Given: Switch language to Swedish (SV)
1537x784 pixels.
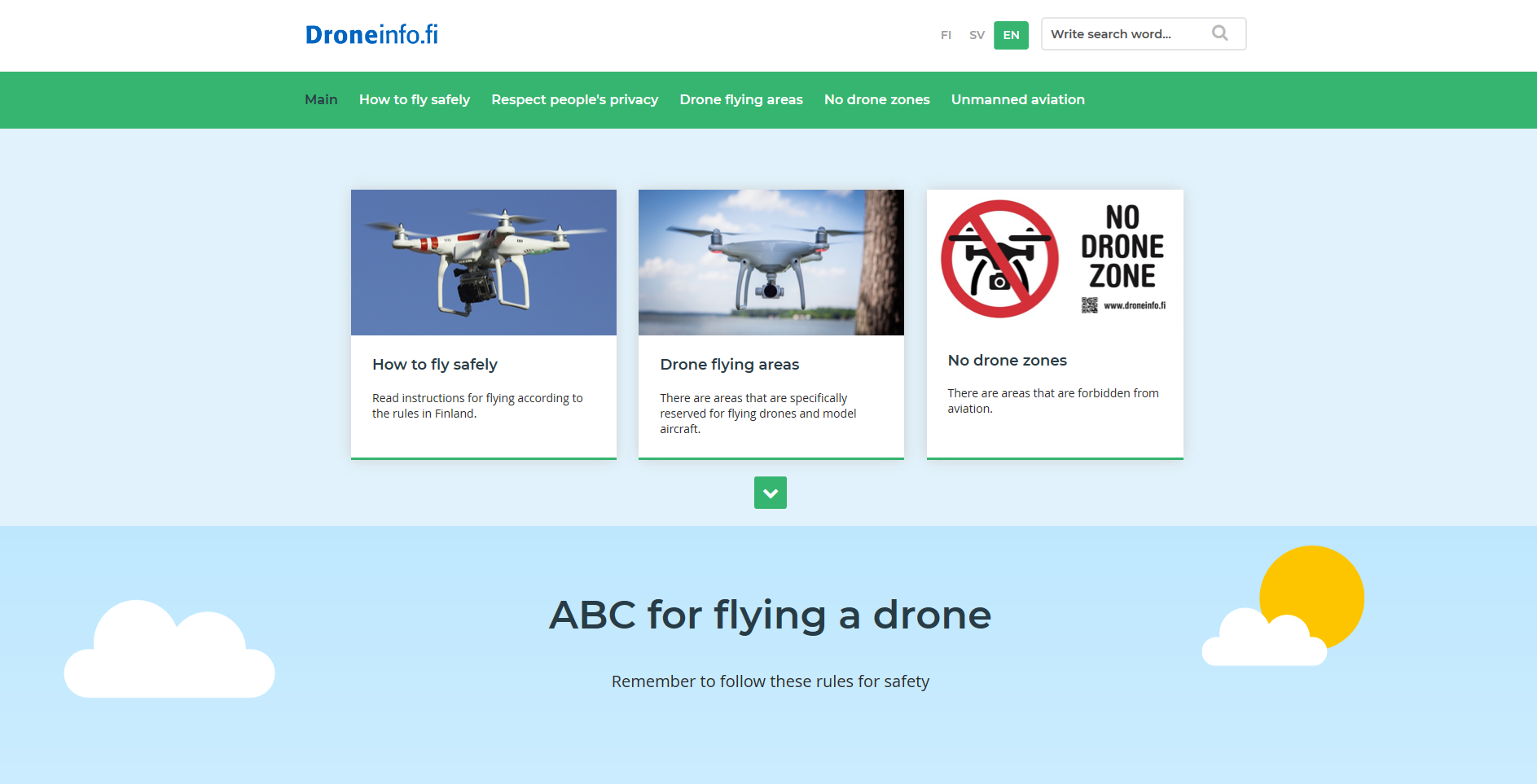Looking at the screenshot, I should coord(977,35).
